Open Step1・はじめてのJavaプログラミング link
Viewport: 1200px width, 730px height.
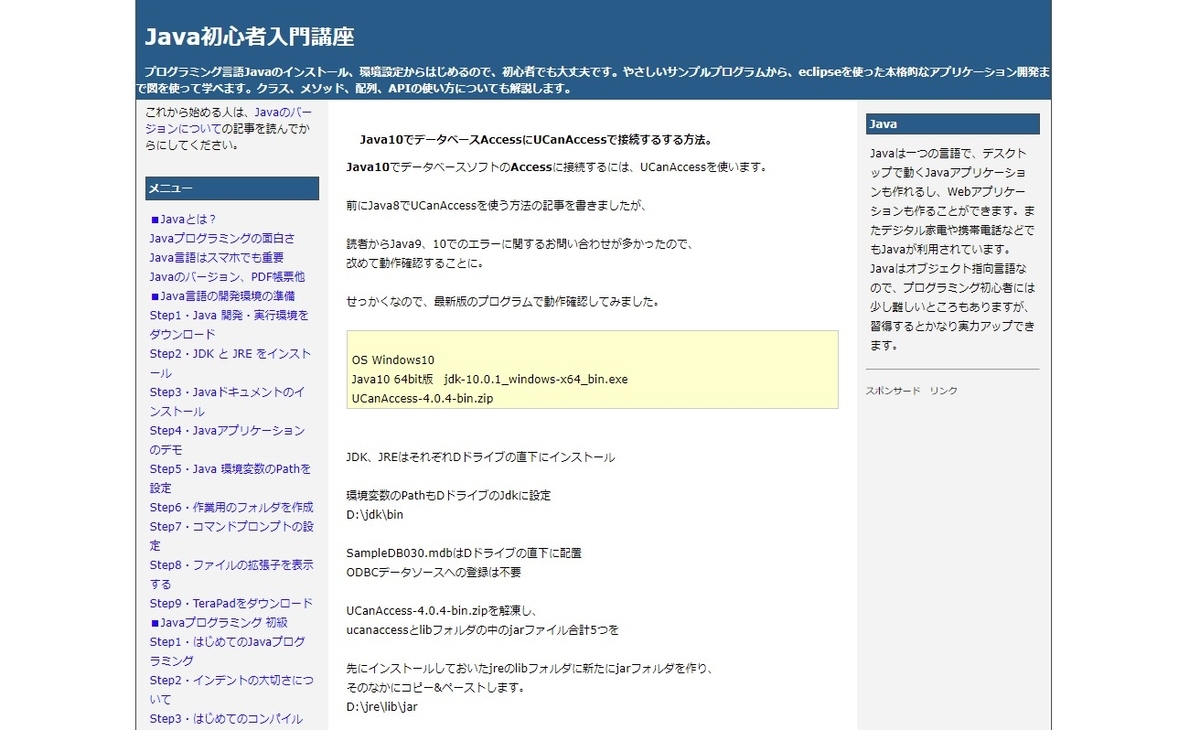click(227, 651)
